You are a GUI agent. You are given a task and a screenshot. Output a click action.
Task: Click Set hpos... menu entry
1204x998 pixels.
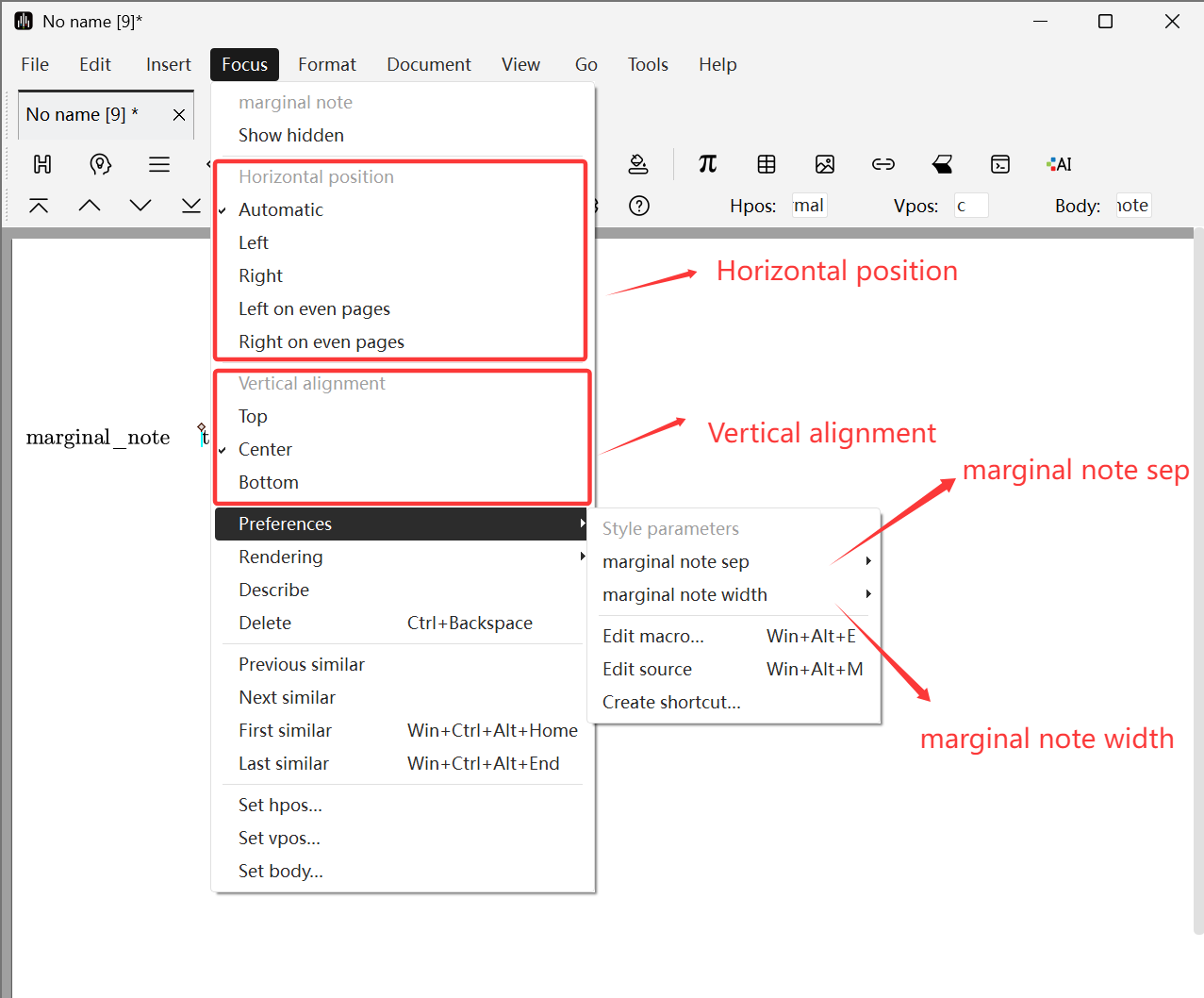(280, 805)
